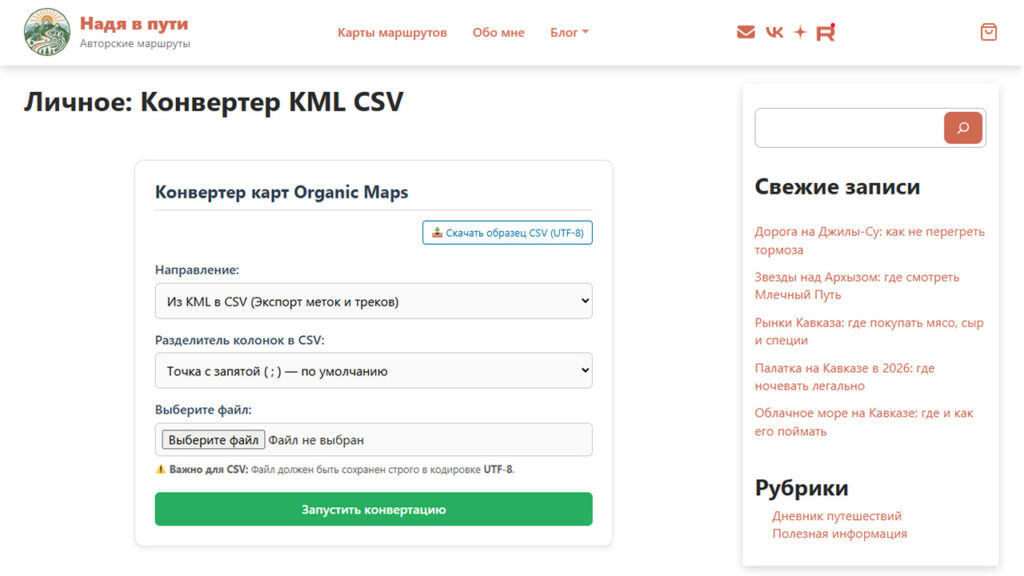Click the Выберите файл button
The image size is (1024, 576).
213,440
